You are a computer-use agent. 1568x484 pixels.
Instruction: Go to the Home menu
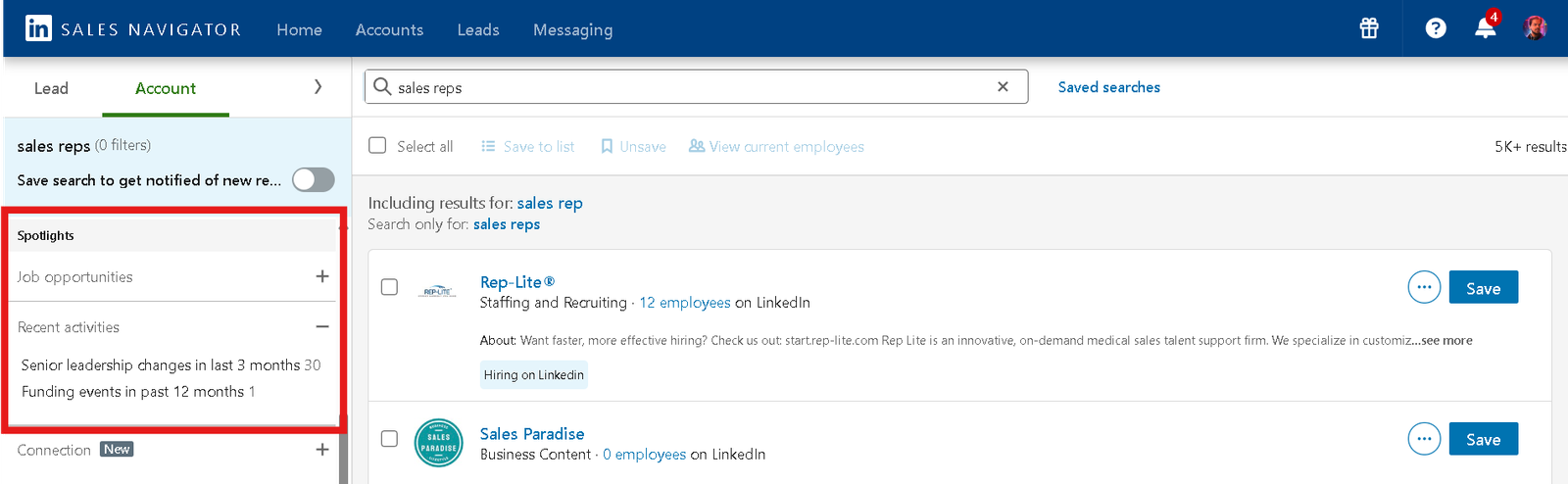(x=299, y=29)
